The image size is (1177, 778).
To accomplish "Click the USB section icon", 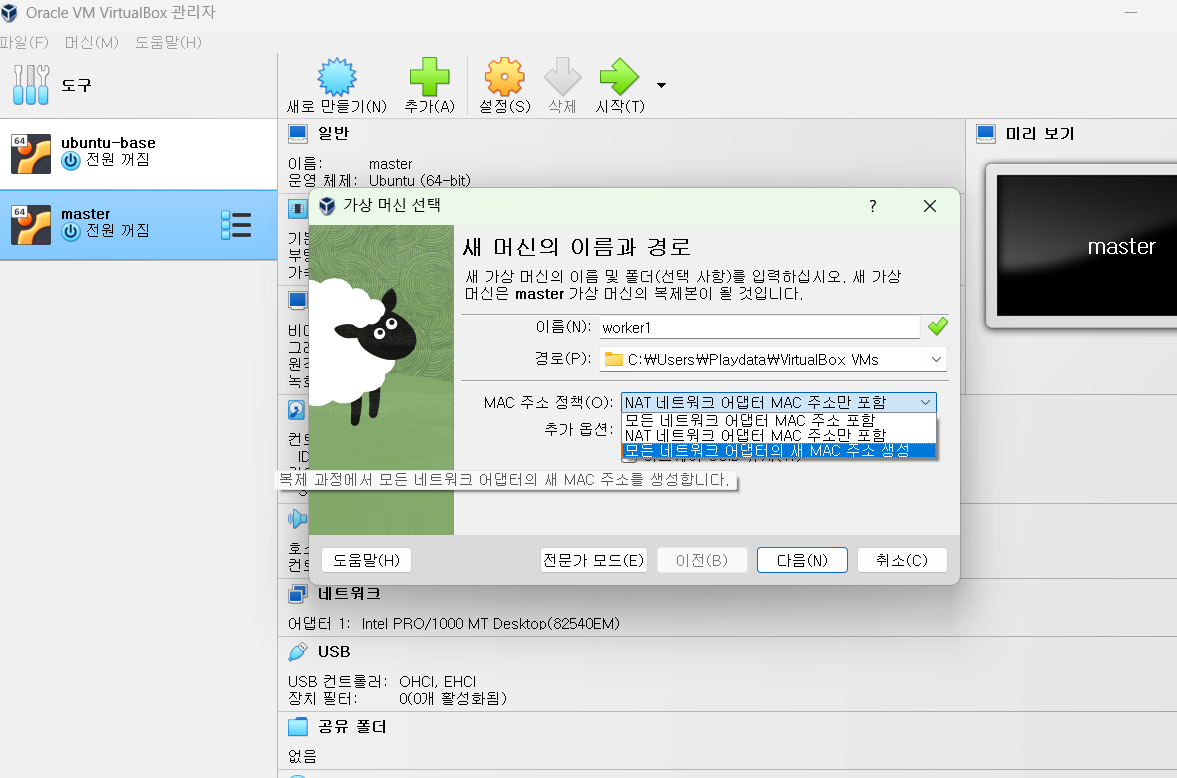I will pos(298,652).
